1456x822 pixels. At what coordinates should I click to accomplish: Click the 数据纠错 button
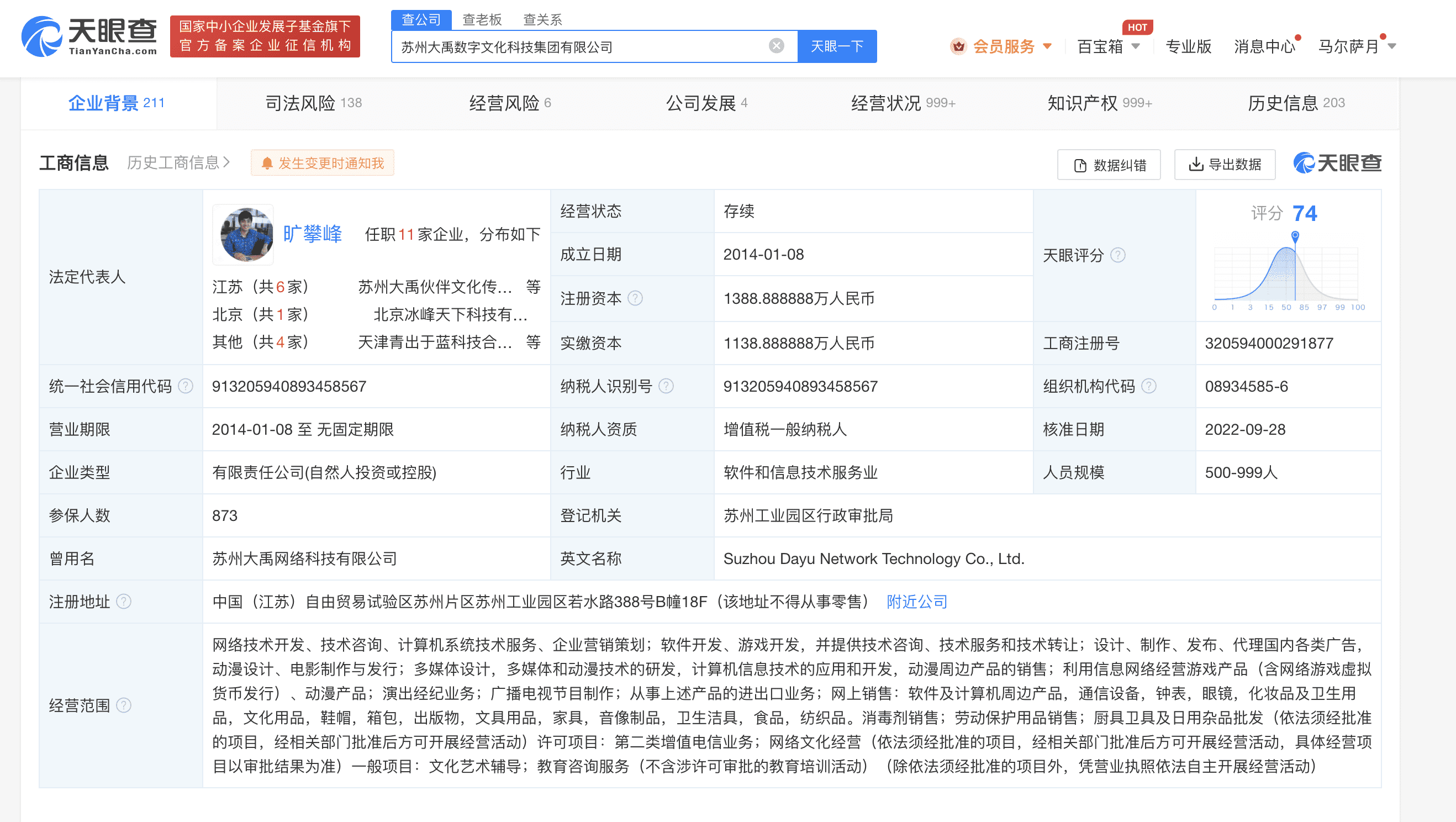[x=1109, y=165]
